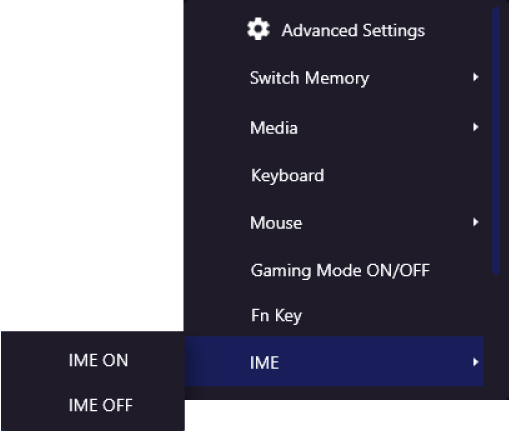Open the Media submenu entry
This screenshot has height=431, width=509.
tap(334, 127)
